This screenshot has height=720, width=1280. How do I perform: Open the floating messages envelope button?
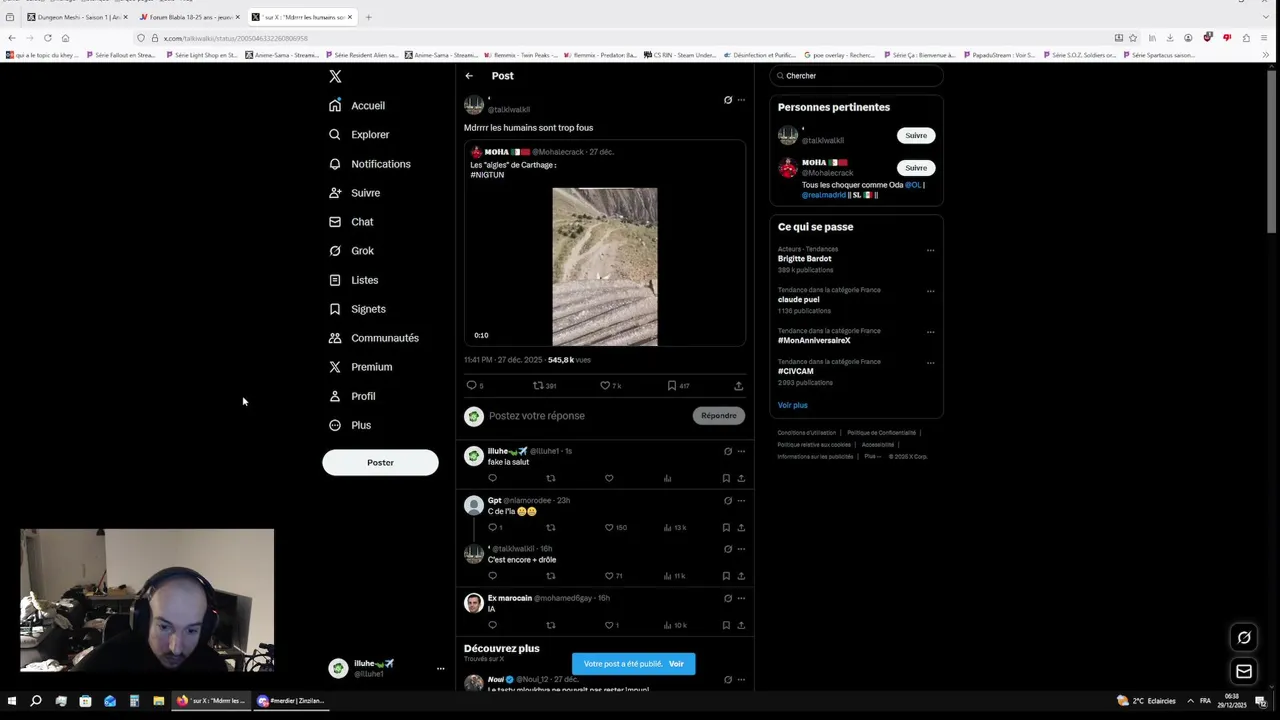pyautogui.click(x=1244, y=671)
